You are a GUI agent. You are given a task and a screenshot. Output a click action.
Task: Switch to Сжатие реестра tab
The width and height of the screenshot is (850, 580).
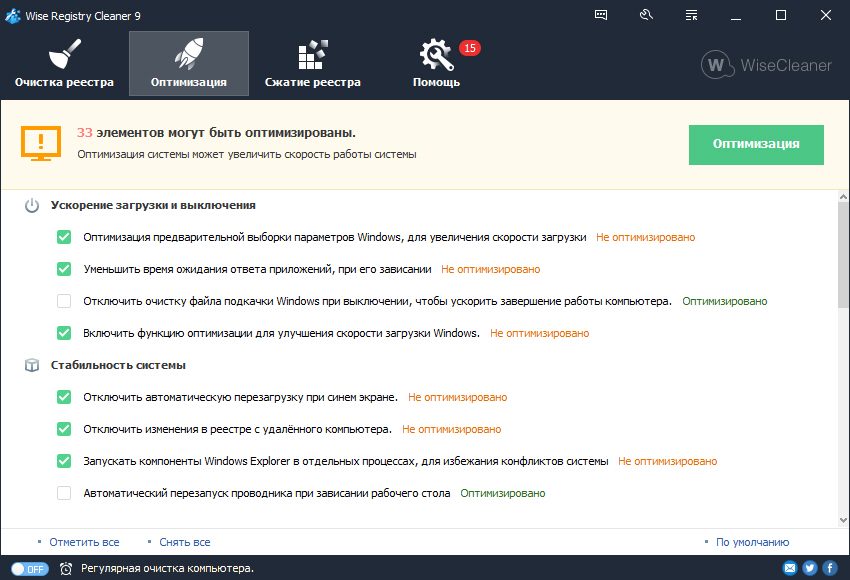[x=312, y=63]
